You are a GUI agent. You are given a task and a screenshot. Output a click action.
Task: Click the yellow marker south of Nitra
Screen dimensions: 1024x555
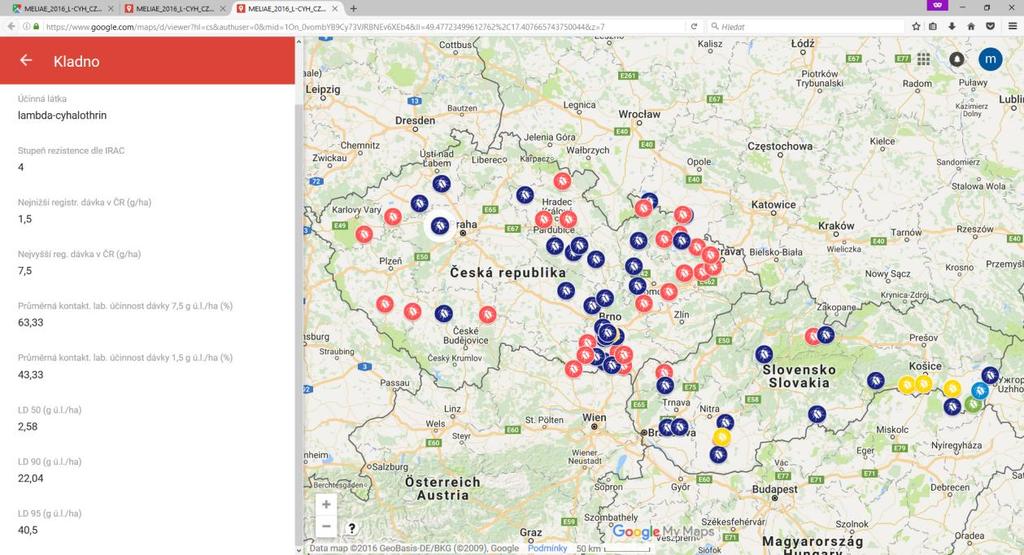[721, 437]
